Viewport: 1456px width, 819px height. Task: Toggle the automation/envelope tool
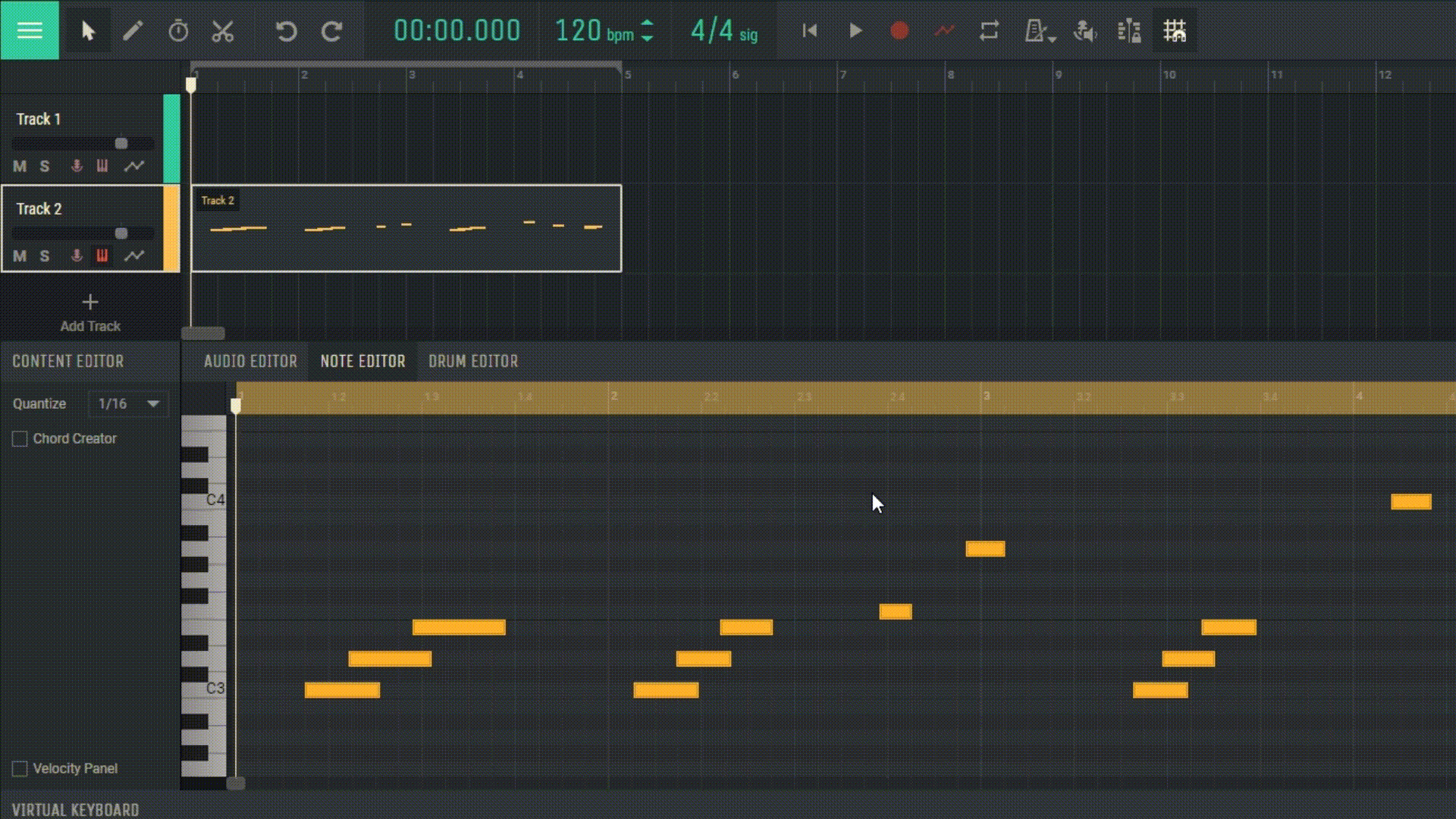click(944, 30)
